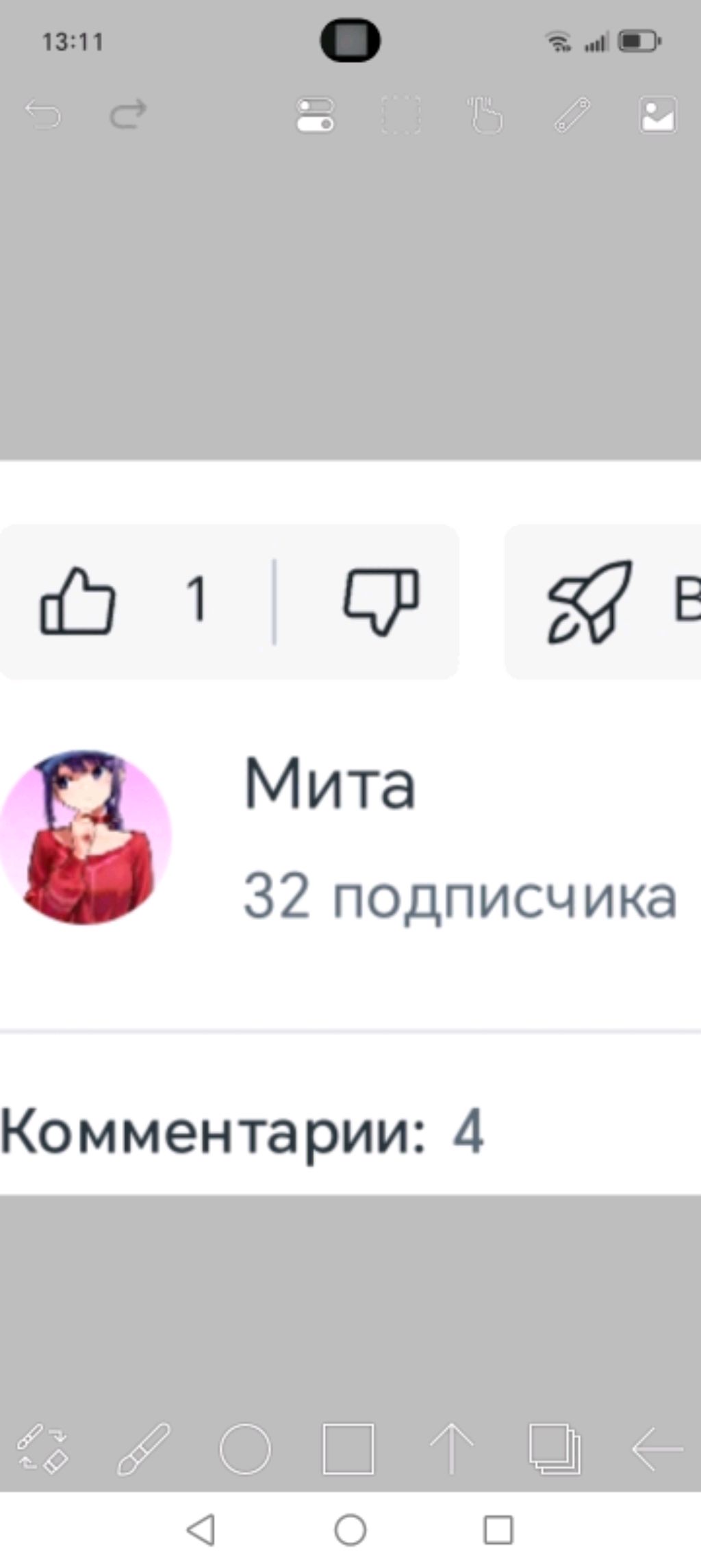
Task: Choose the circle shape tool
Action: [x=245, y=1449]
